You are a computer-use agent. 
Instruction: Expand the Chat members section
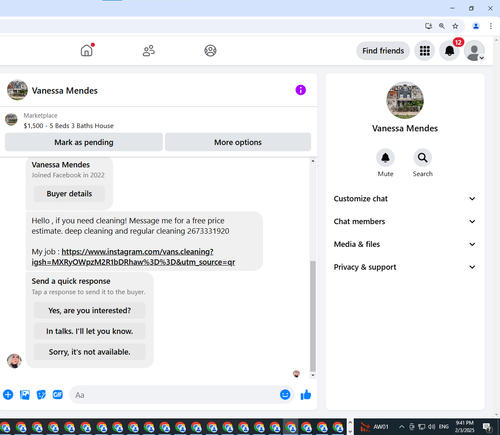coord(404,221)
